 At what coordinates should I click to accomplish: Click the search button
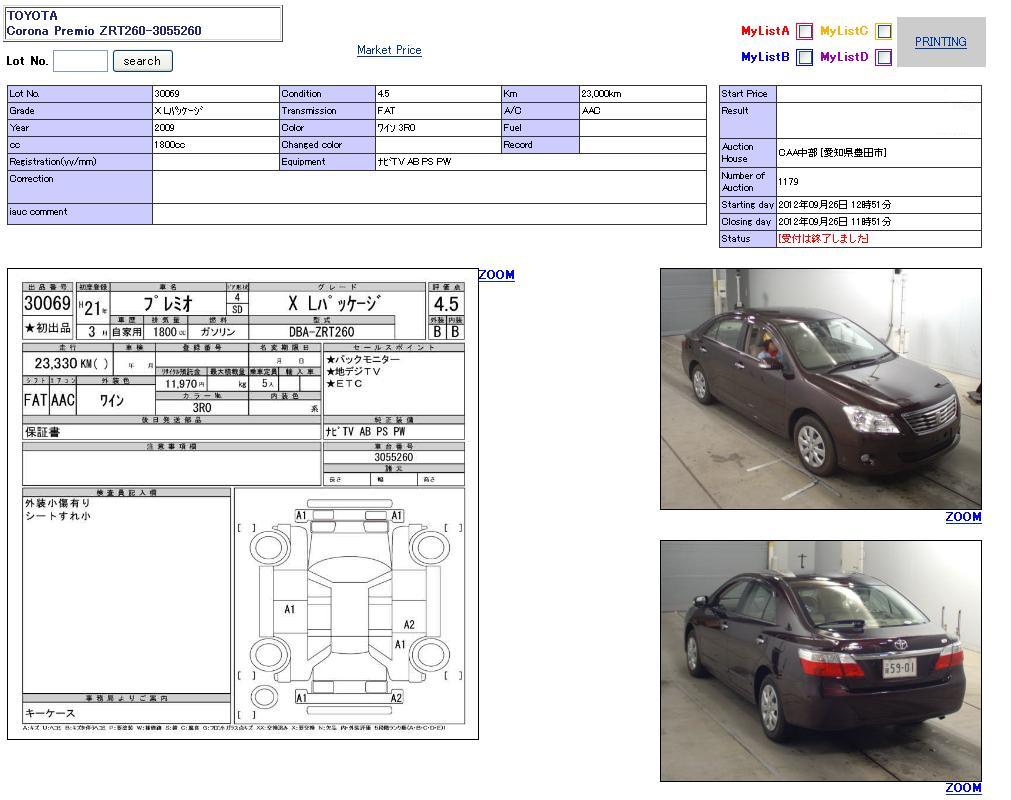click(142, 61)
